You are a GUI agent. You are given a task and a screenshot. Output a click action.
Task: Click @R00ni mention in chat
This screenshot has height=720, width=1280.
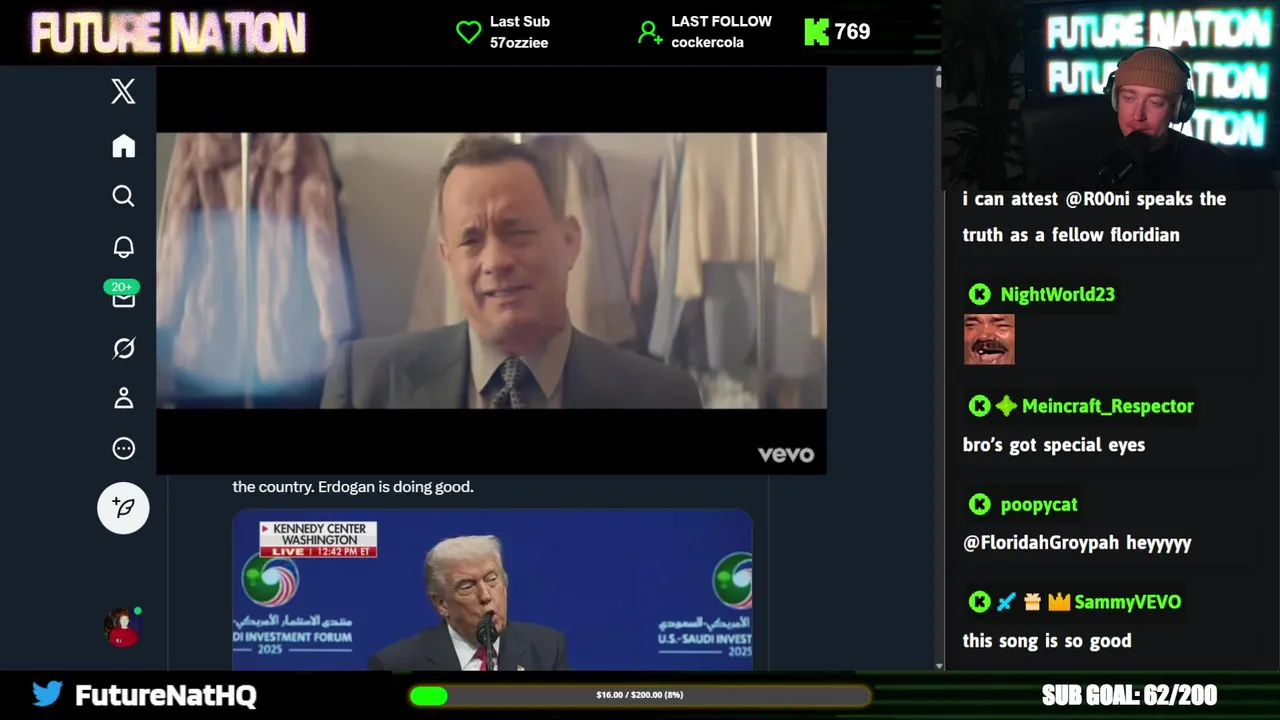point(1097,199)
